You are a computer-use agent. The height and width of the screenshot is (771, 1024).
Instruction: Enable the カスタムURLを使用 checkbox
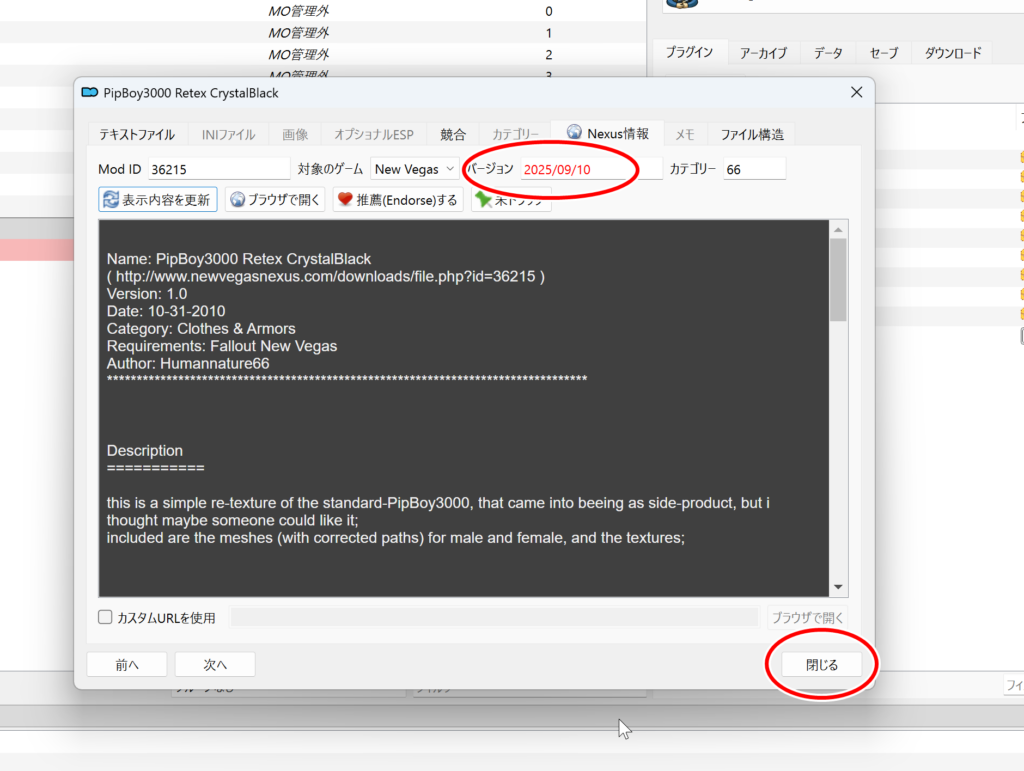(105, 617)
